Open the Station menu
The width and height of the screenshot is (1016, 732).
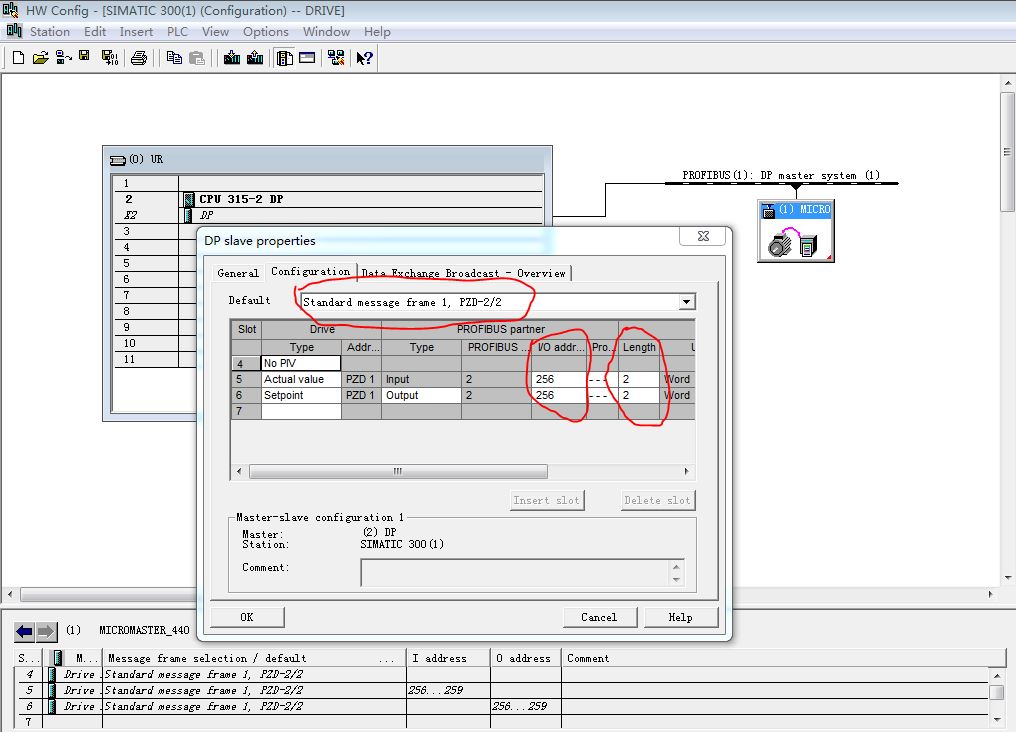coord(49,32)
